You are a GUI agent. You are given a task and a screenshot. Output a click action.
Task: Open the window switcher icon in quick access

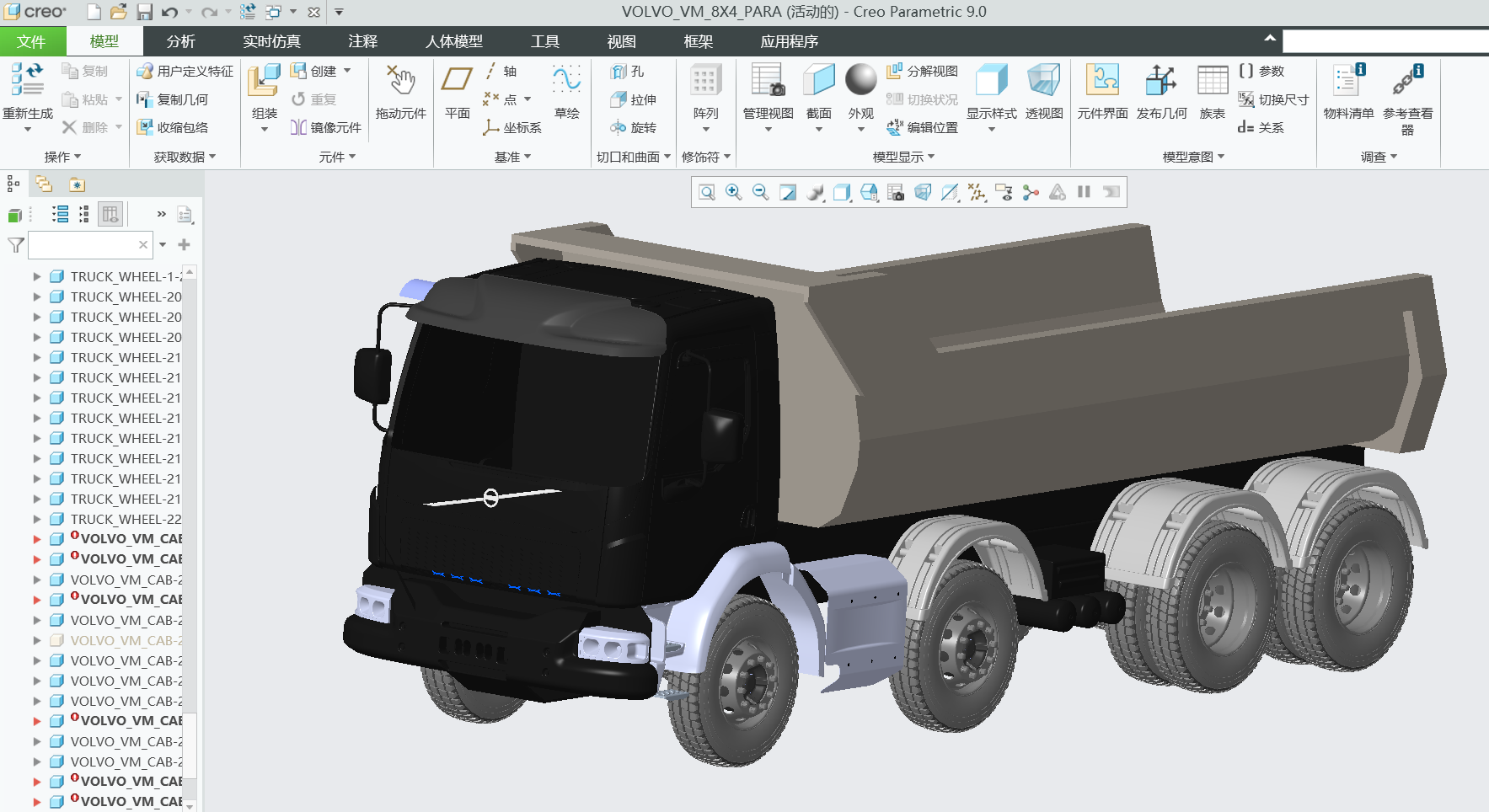tap(273, 12)
